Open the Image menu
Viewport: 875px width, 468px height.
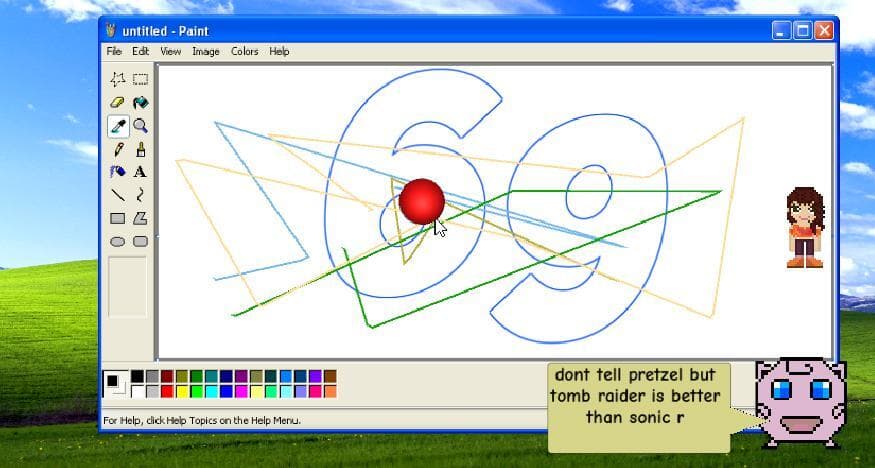(206, 51)
